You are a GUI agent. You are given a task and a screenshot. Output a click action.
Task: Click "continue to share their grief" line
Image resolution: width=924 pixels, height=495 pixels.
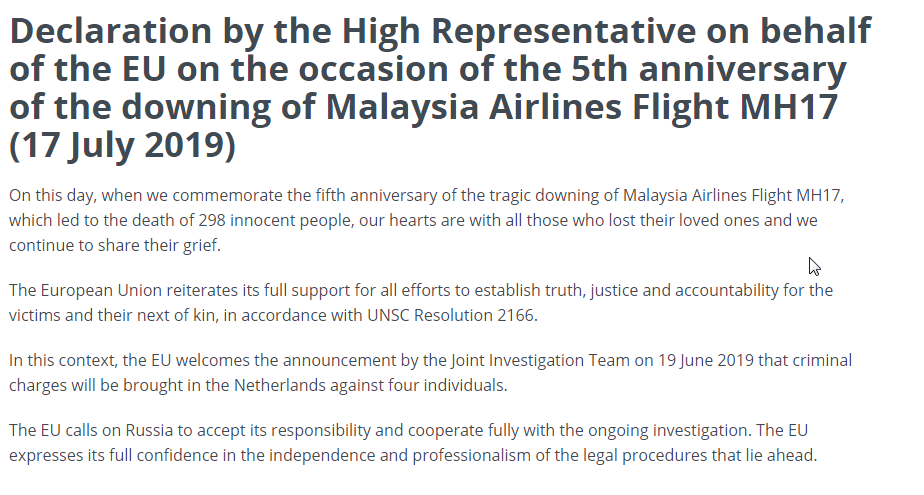tap(115, 245)
